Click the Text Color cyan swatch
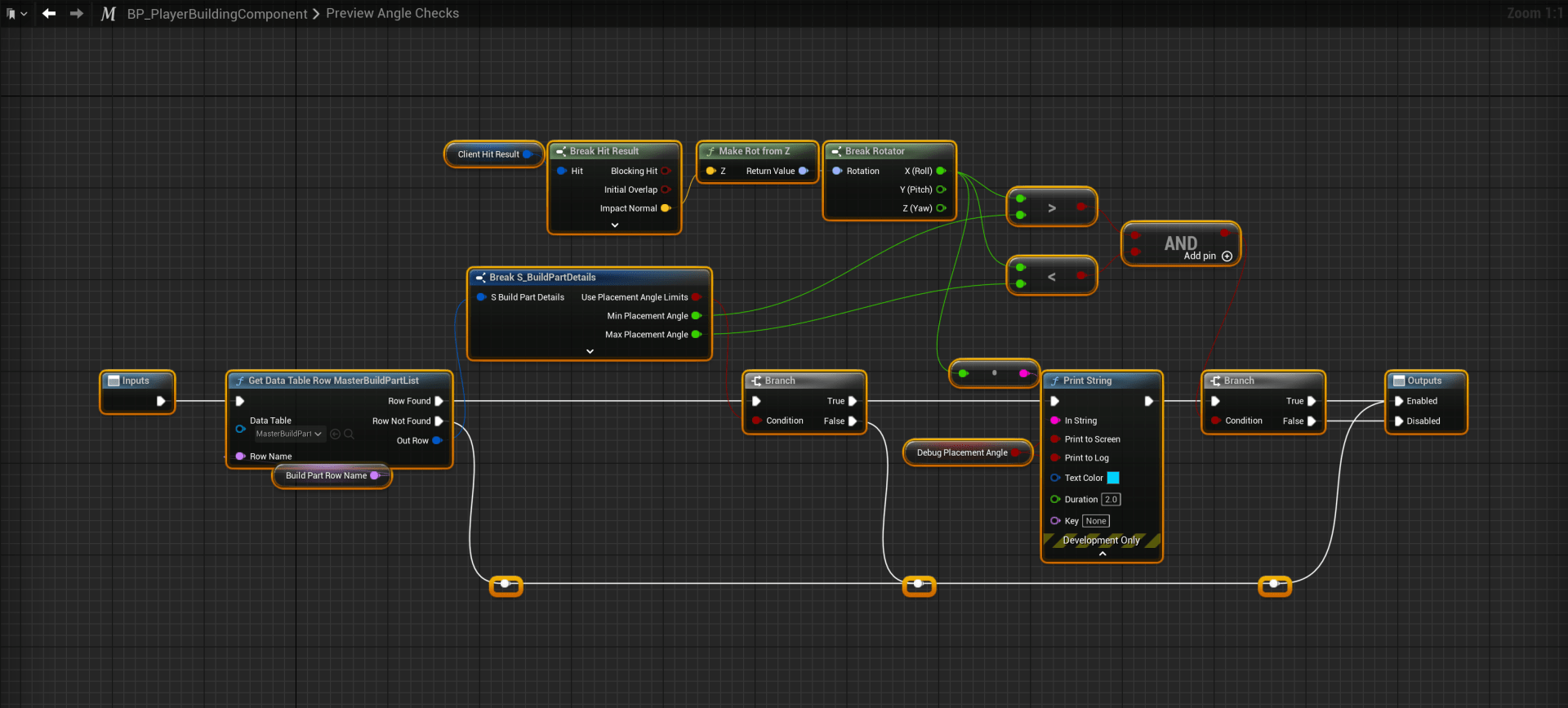Screen dimensions: 1568x708 click(x=1112, y=478)
